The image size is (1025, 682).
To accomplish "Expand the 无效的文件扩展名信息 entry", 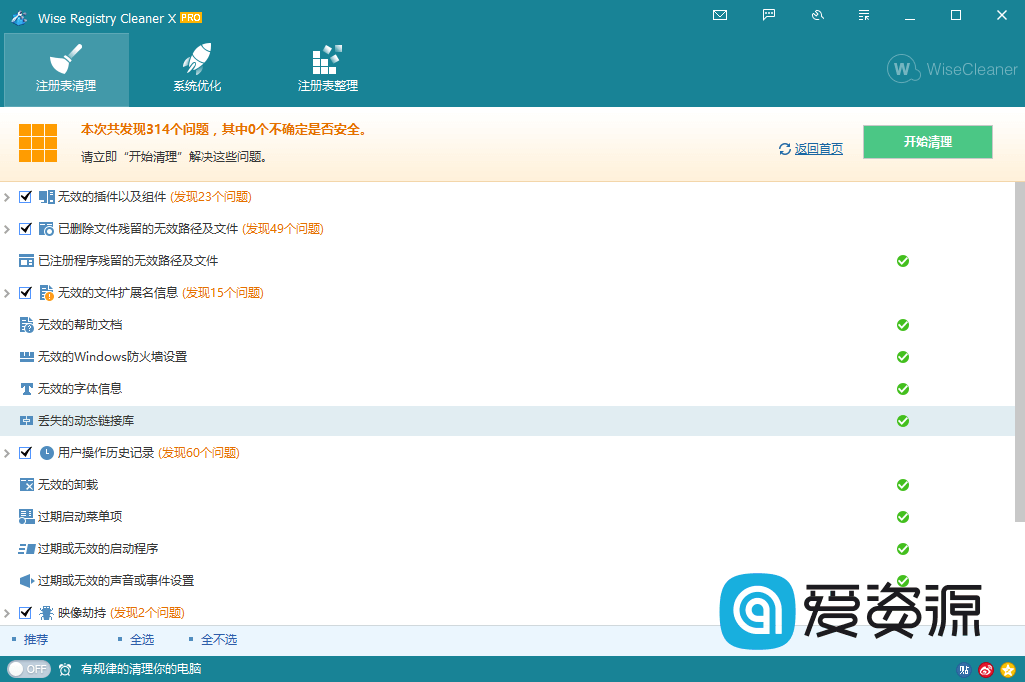I will coord(7,292).
